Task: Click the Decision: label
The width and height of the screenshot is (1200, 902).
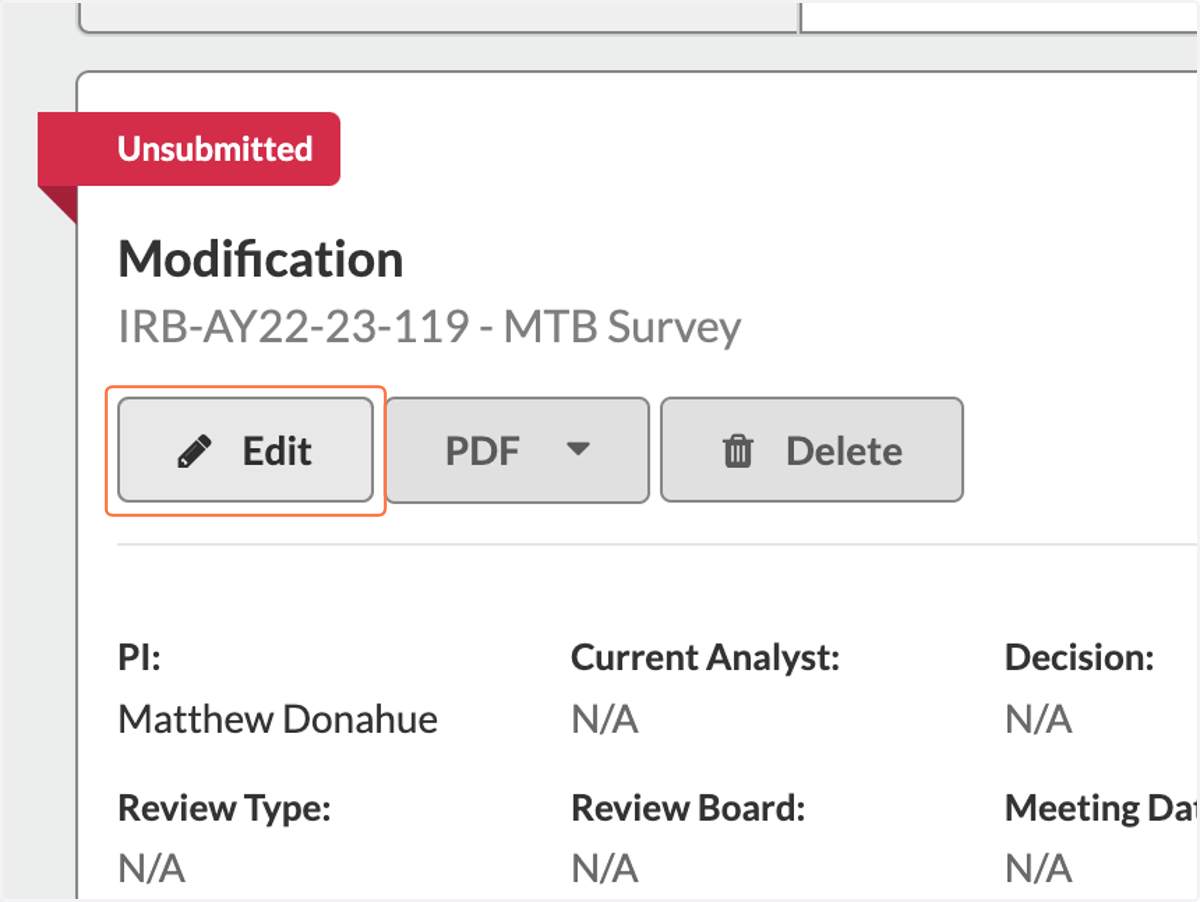Action: [1080, 658]
